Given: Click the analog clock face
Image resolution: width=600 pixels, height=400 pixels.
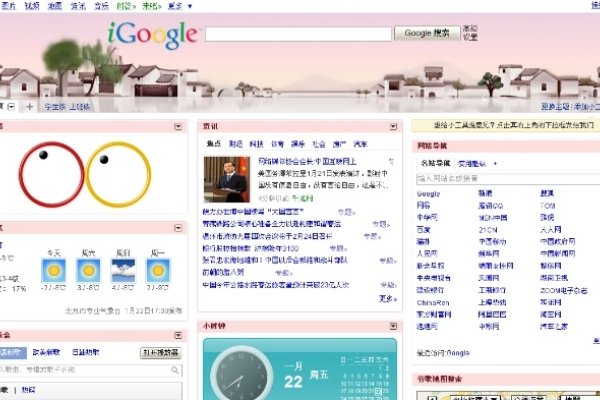Looking at the screenshot, I should (x=241, y=375).
